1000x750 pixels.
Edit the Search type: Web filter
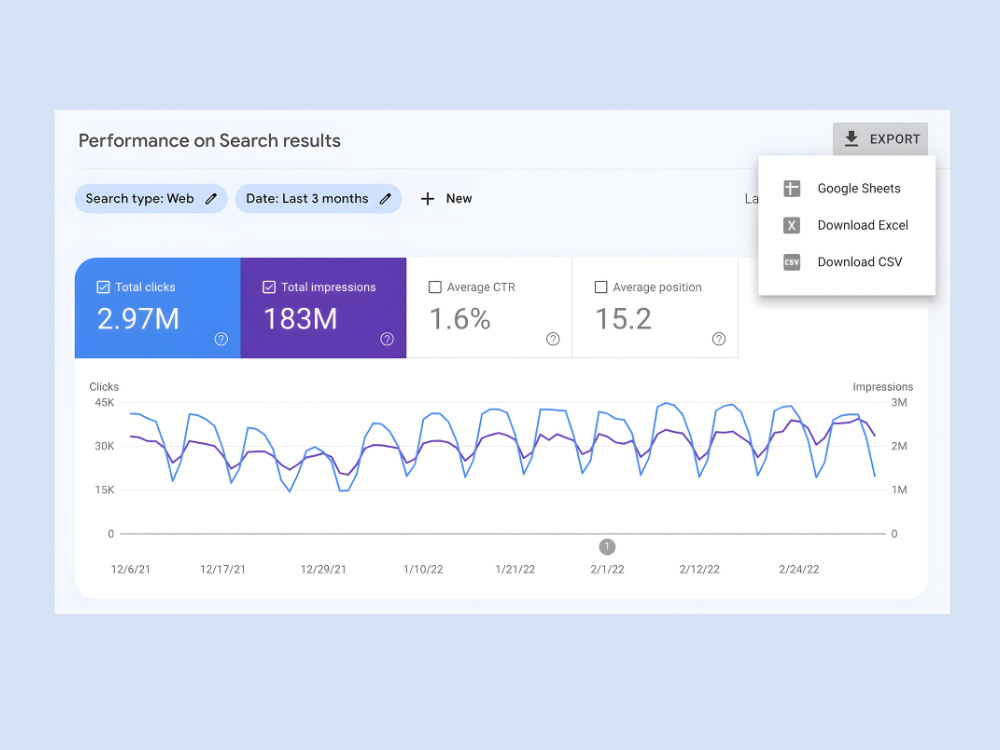click(x=151, y=198)
